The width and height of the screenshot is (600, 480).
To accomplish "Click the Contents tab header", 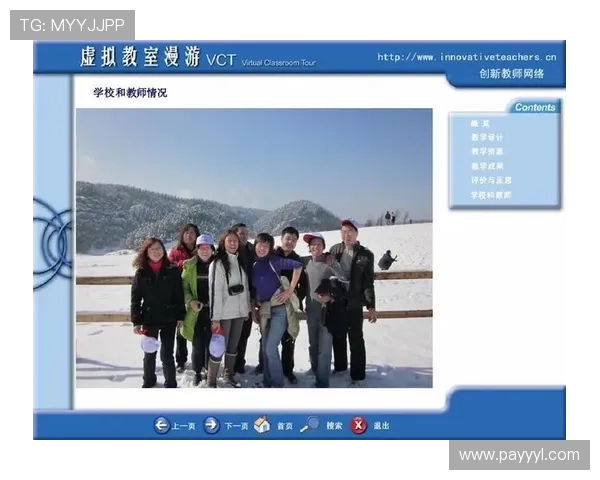I will click(535, 107).
